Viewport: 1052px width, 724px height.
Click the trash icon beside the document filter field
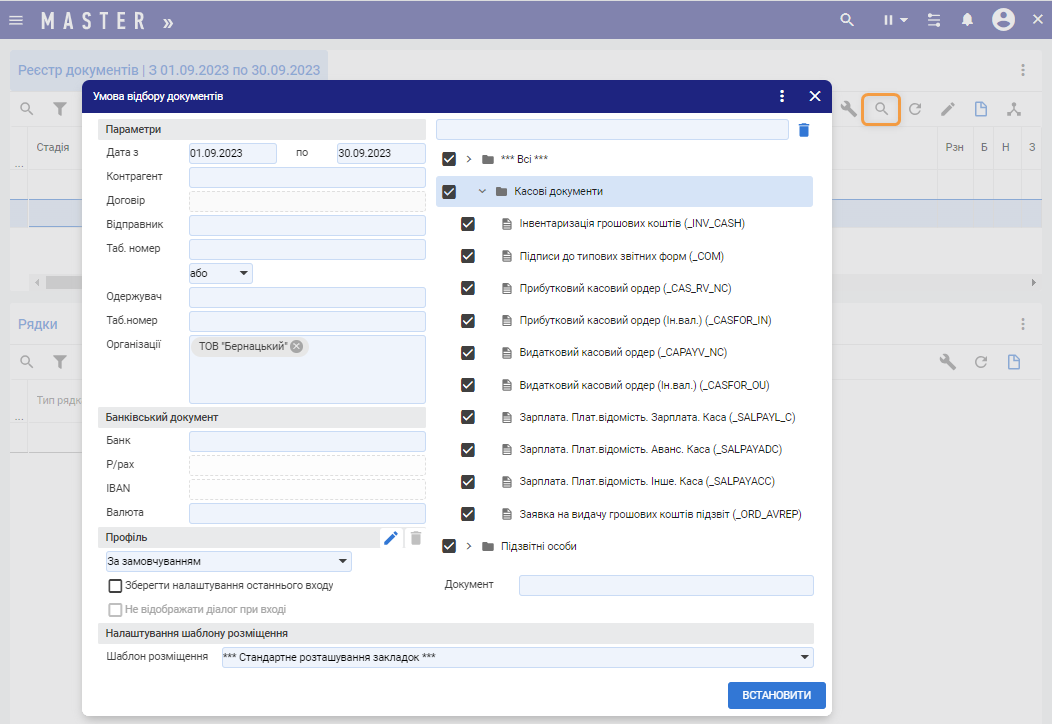click(x=804, y=130)
